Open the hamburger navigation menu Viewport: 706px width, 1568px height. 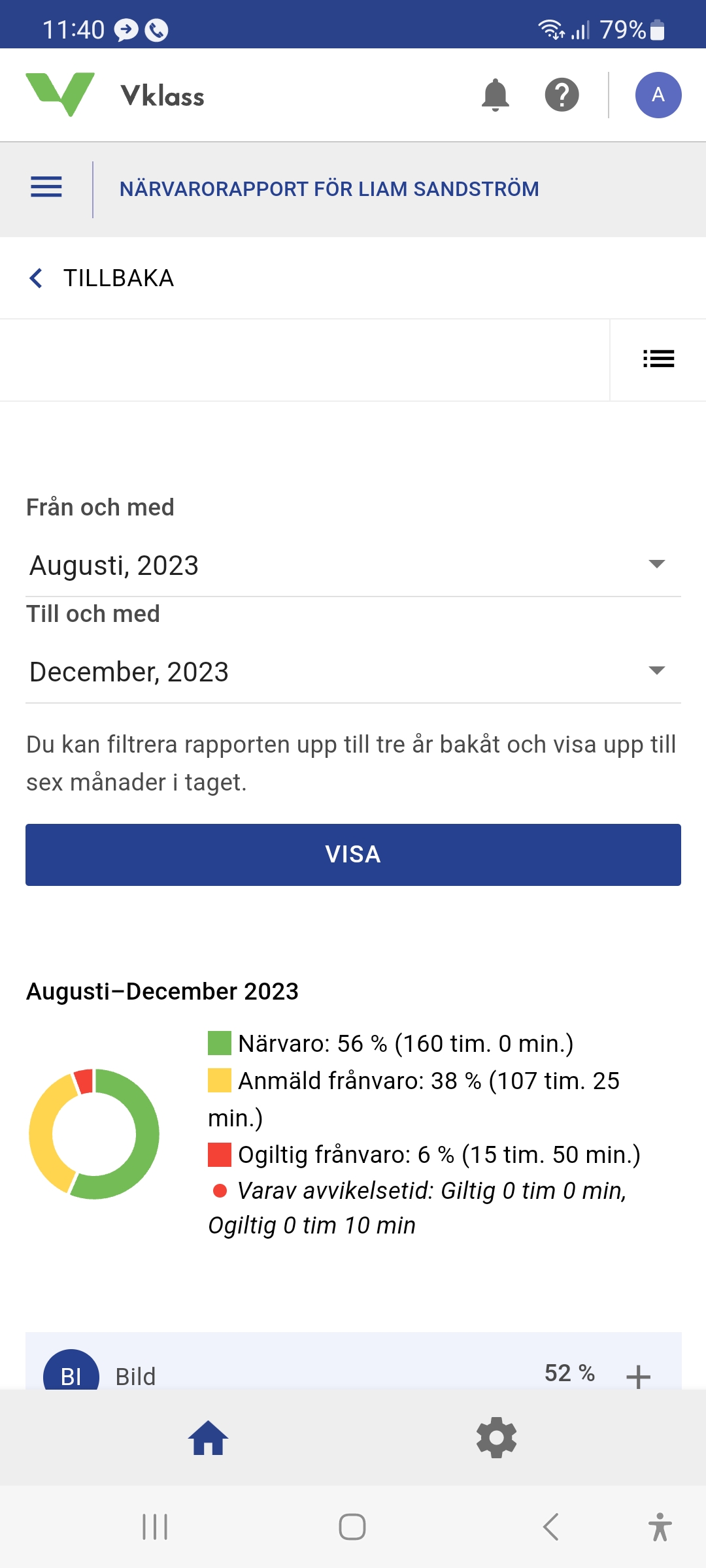tap(46, 188)
